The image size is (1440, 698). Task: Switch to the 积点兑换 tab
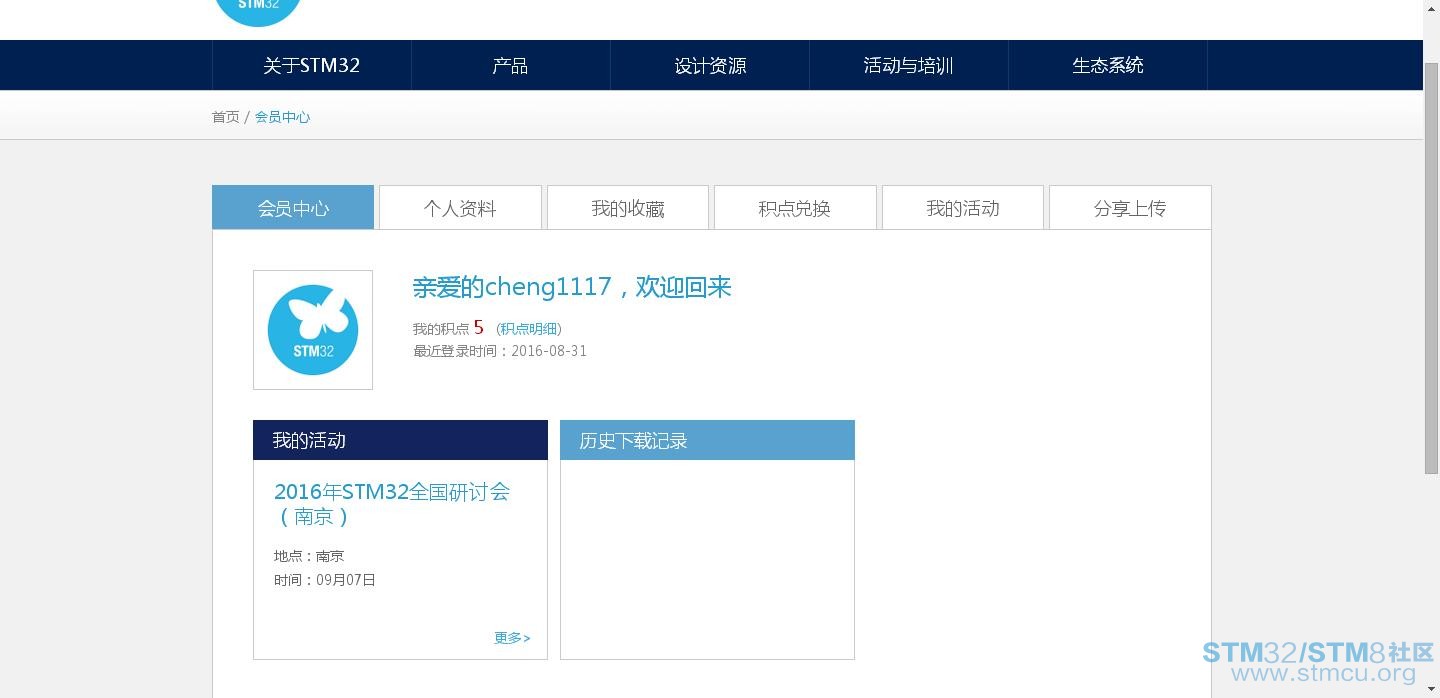pyautogui.click(x=795, y=208)
